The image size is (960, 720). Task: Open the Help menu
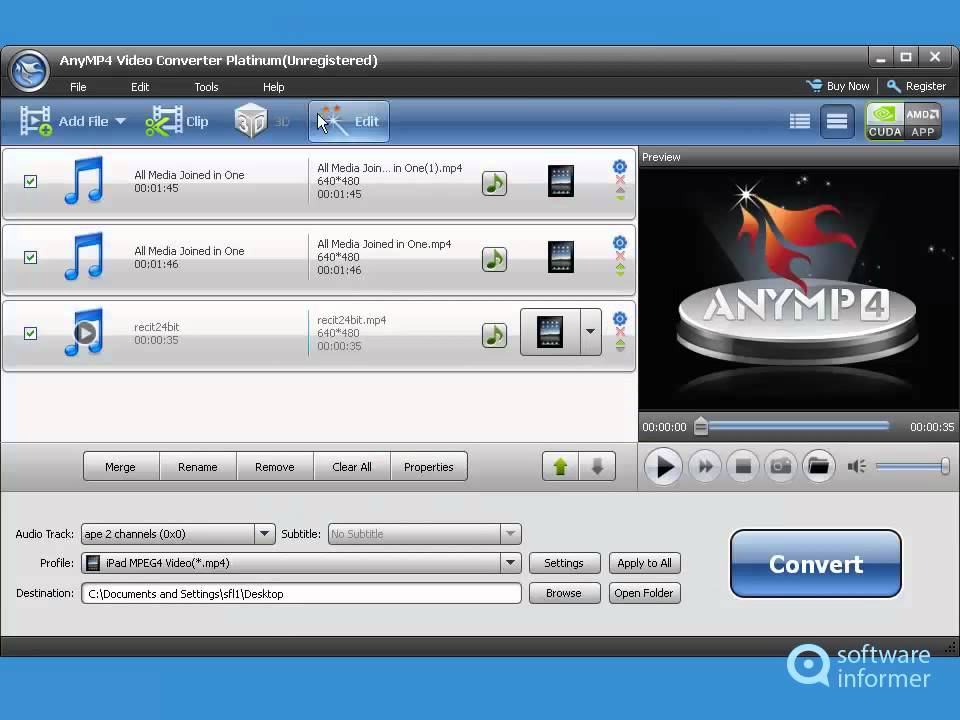tap(274, 87)
